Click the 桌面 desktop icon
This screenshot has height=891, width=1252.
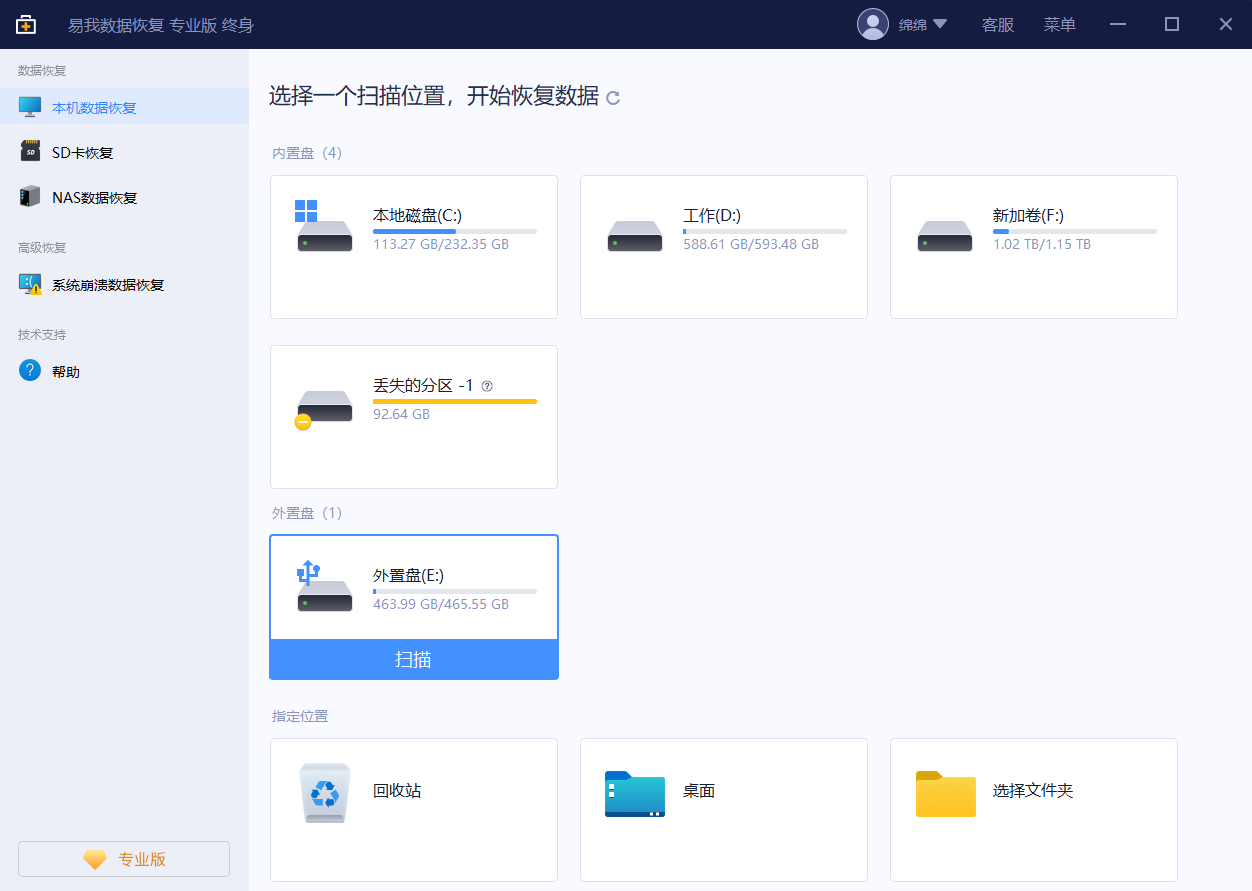[634, 794]
